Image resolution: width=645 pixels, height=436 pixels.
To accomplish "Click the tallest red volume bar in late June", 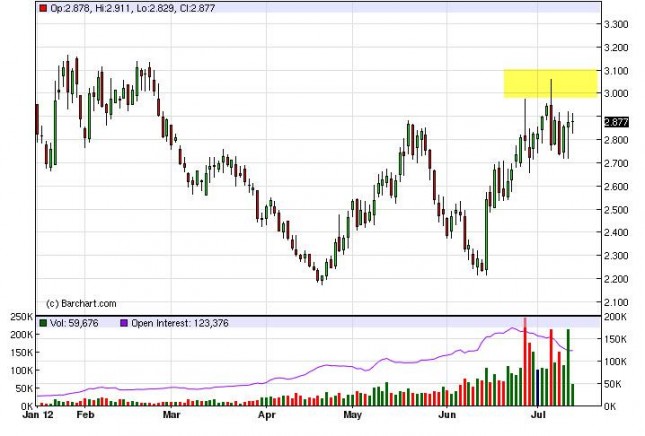I will click(x=525, y=362).
